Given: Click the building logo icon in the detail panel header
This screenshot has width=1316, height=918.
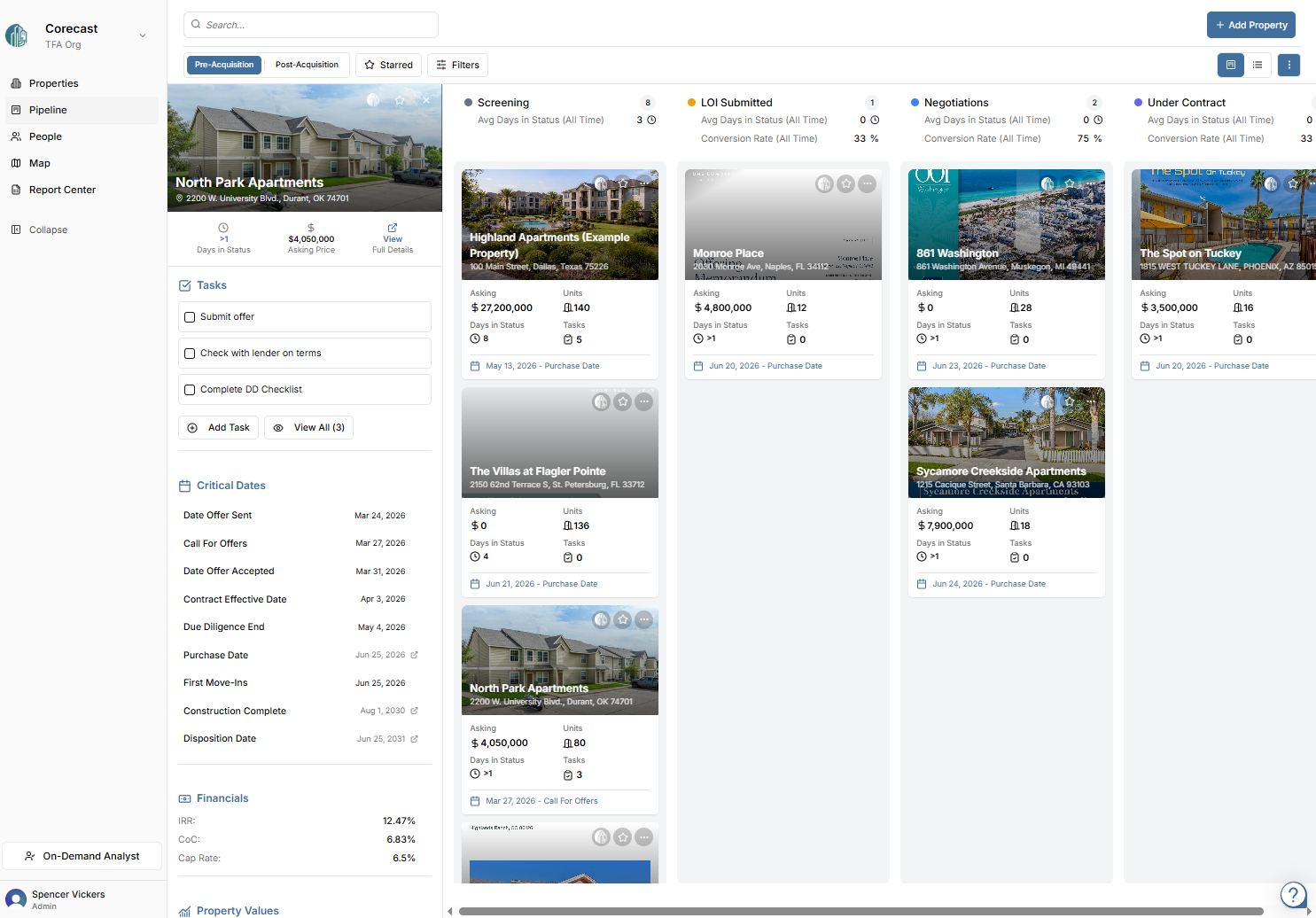Looking at the screenshot, I should [x=373, y=100].
